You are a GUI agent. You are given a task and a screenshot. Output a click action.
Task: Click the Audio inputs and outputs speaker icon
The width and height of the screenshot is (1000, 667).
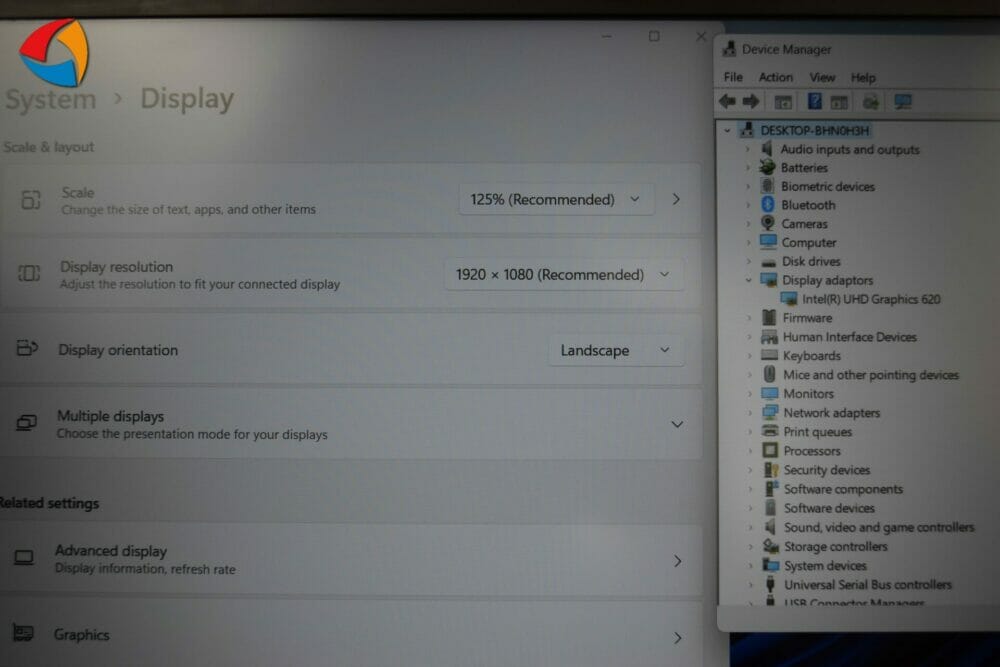tap(767, 149)
